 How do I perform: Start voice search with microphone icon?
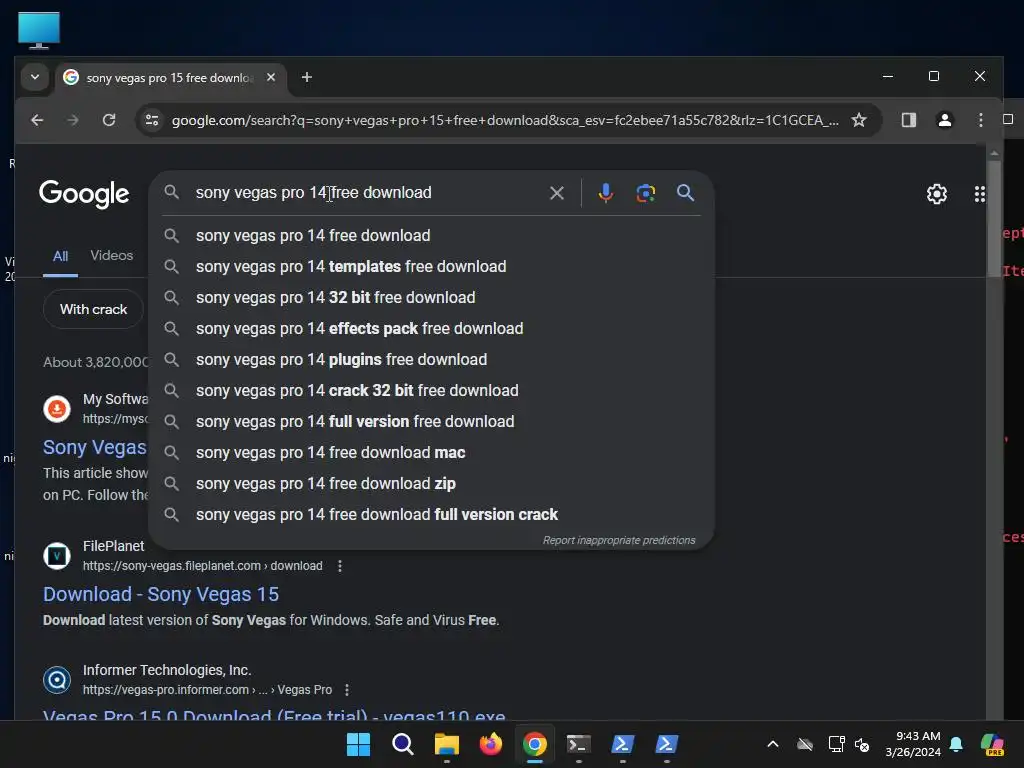click(605, 193)
